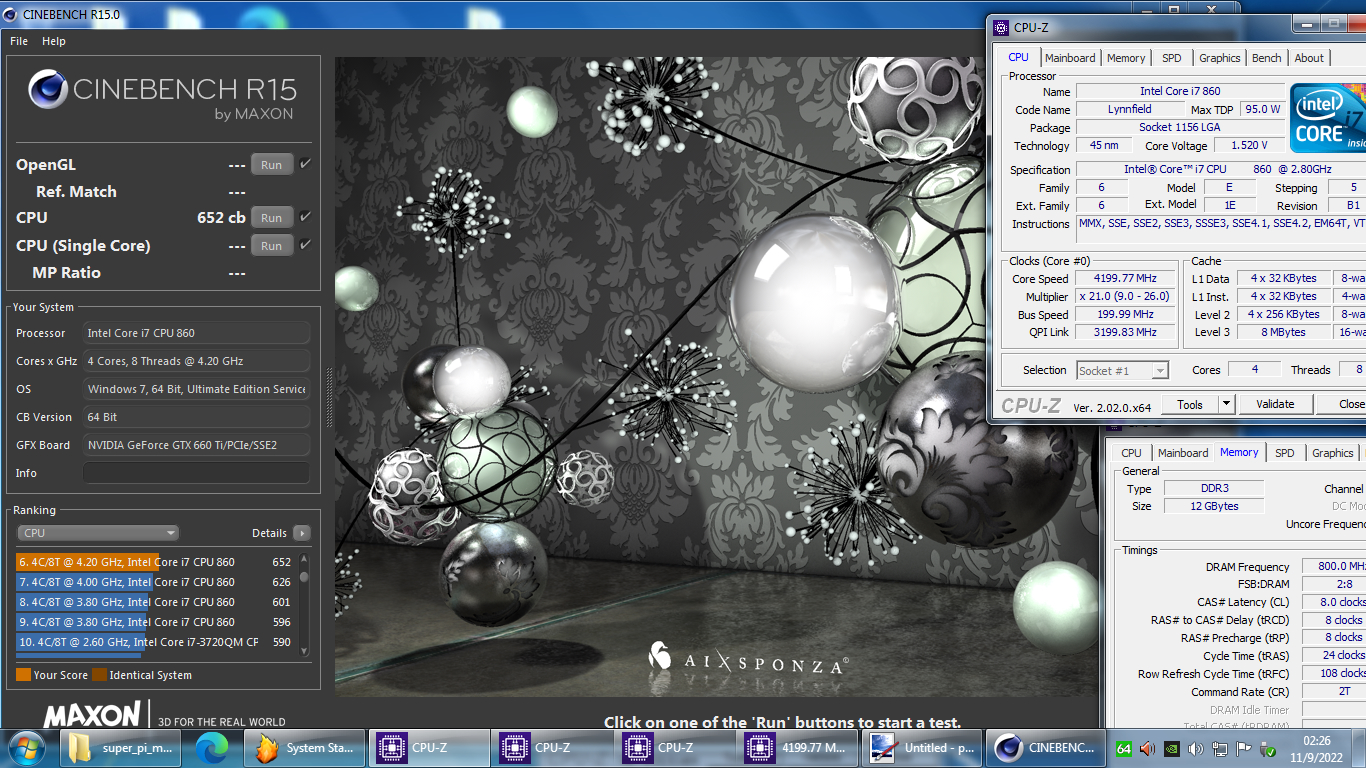Viewport: 1366px width, 768px height.
Task: Click the green 64 tray icon
Action: [x=1124, y=748]
